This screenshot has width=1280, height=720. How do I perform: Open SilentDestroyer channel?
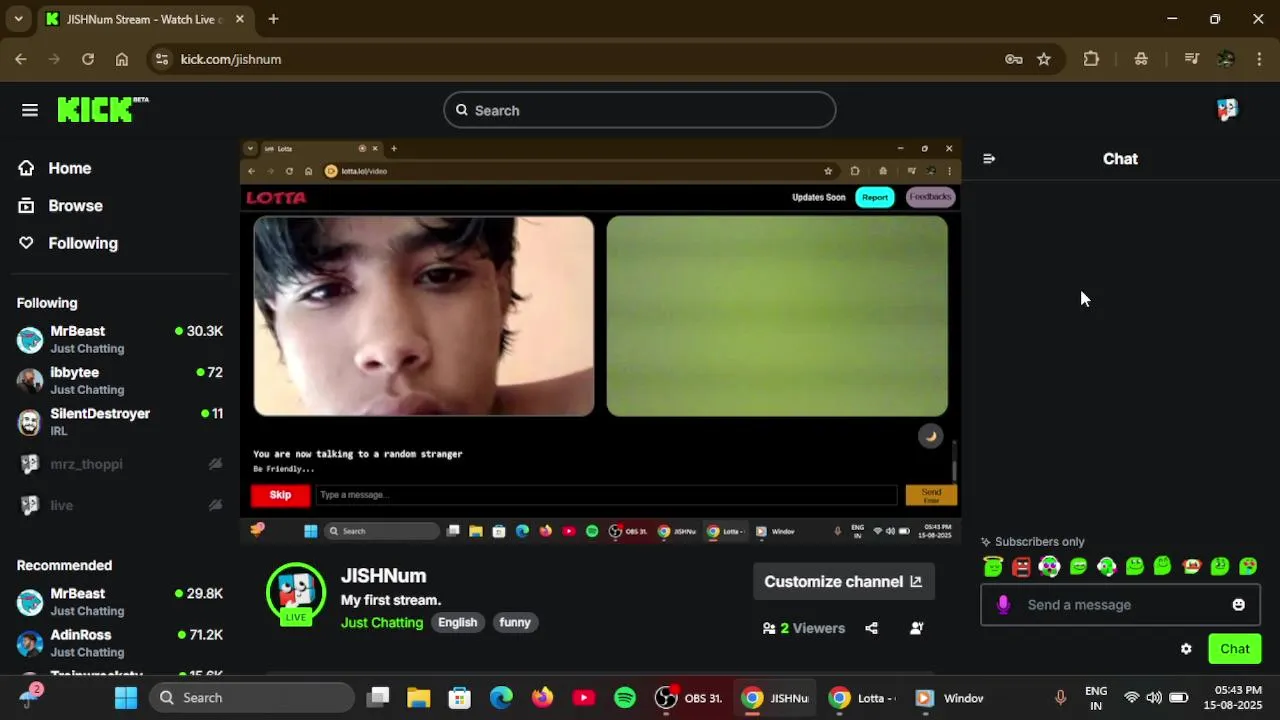pyautogui.click(x=120, y=421)
